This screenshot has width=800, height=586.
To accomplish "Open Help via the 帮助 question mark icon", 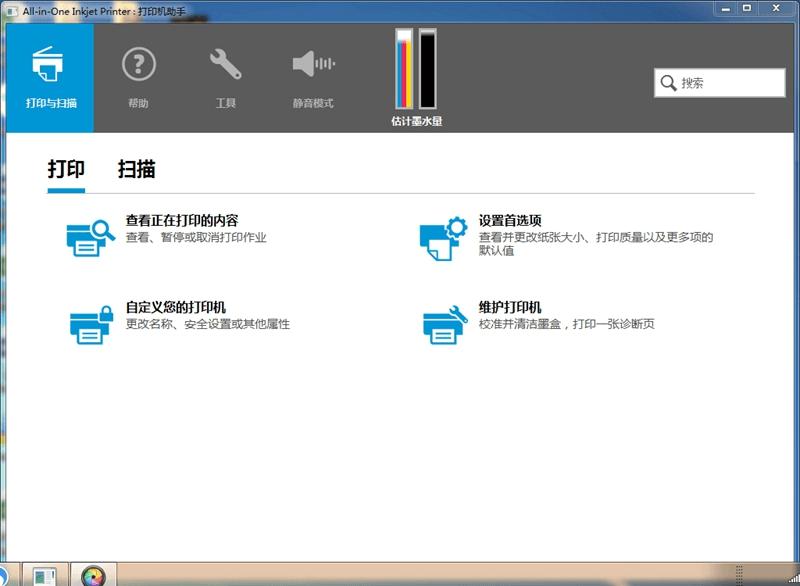I will click(137, 65).
